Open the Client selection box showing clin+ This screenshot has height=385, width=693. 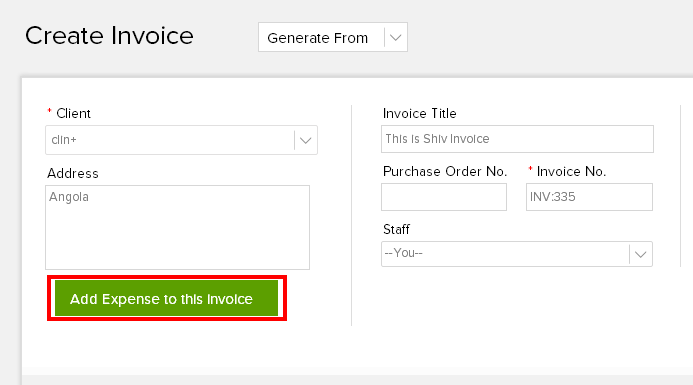coord(181,140)
